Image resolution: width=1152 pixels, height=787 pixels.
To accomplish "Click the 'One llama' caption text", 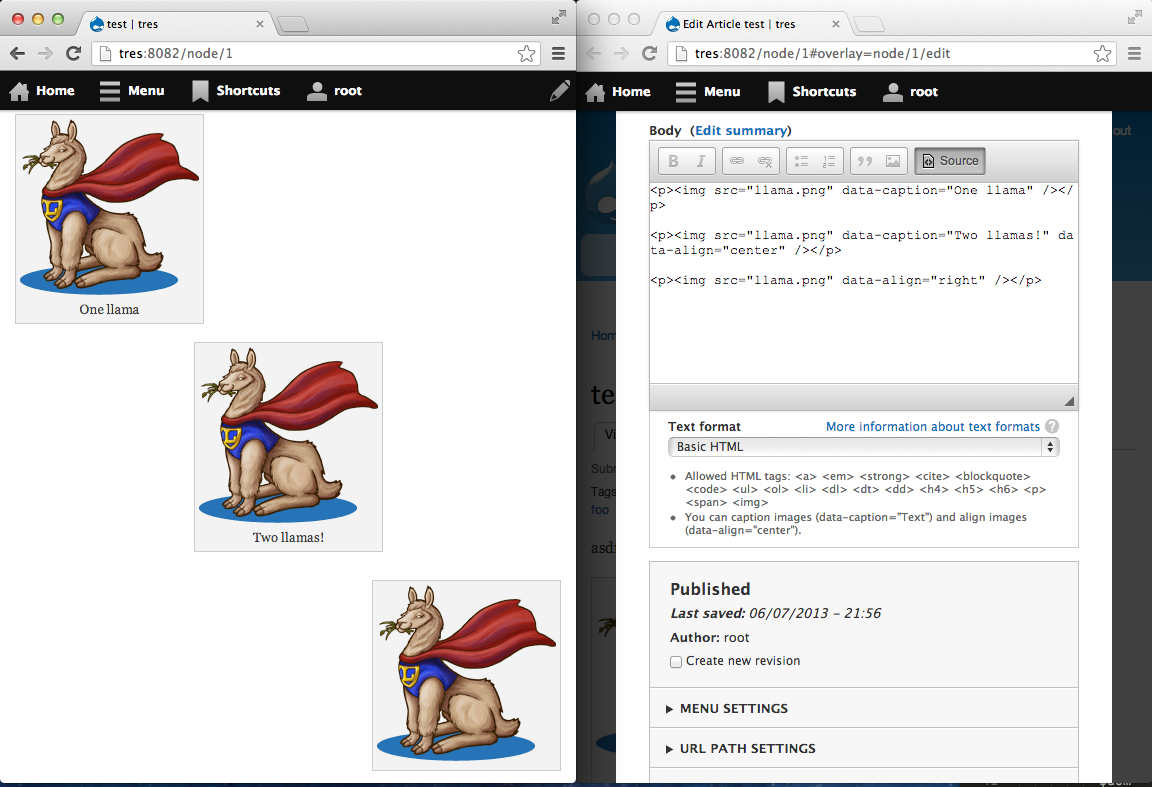I will [109, 309].
